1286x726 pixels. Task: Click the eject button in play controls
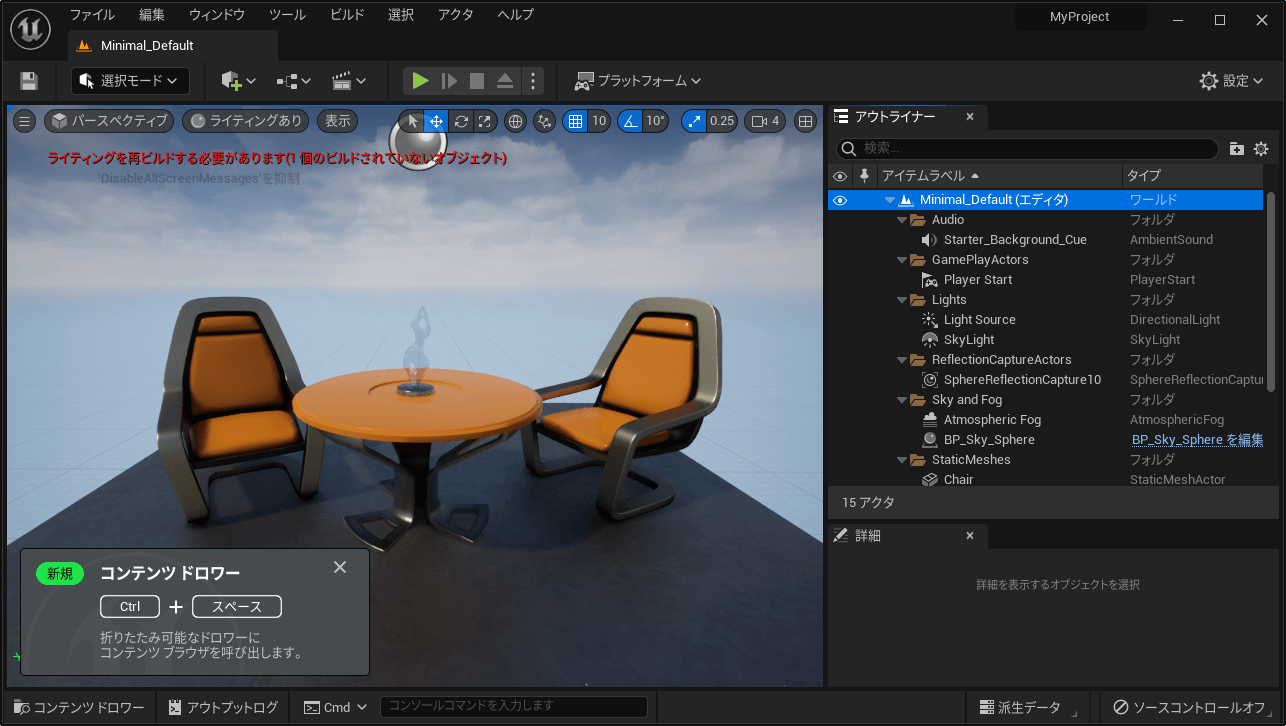click(x=505, y=81)
